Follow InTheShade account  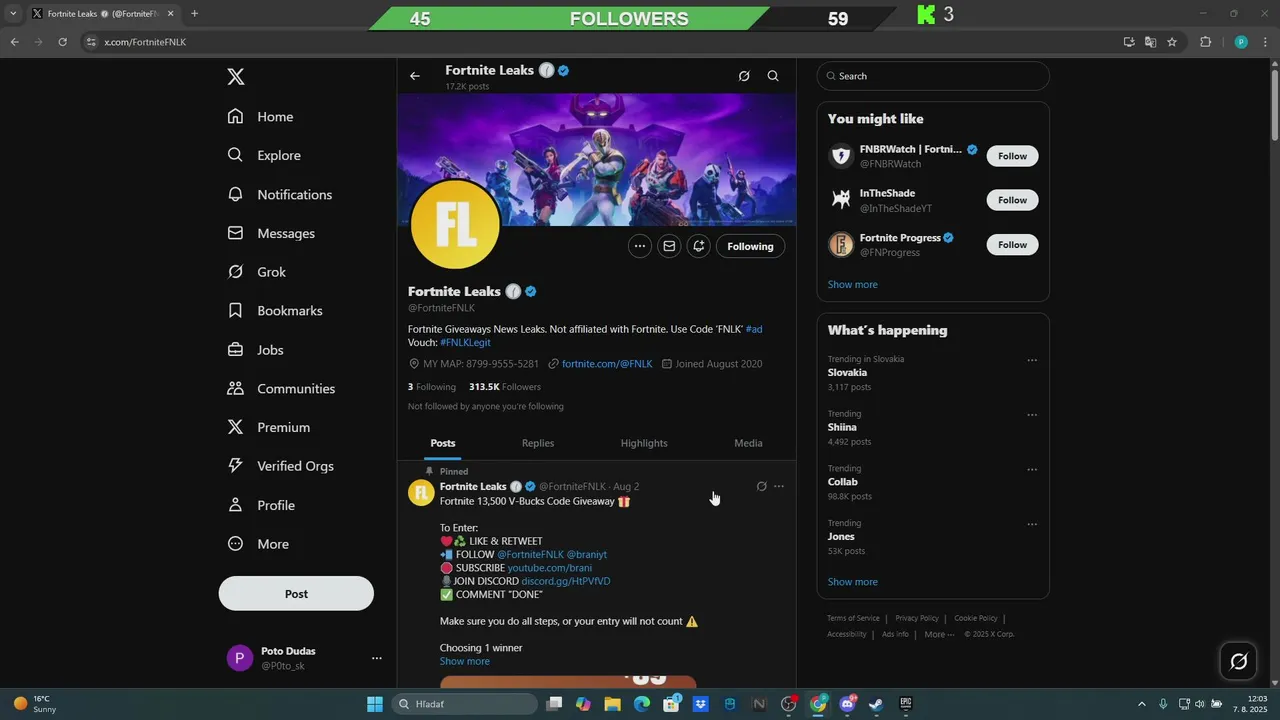tap(1012, 200)
